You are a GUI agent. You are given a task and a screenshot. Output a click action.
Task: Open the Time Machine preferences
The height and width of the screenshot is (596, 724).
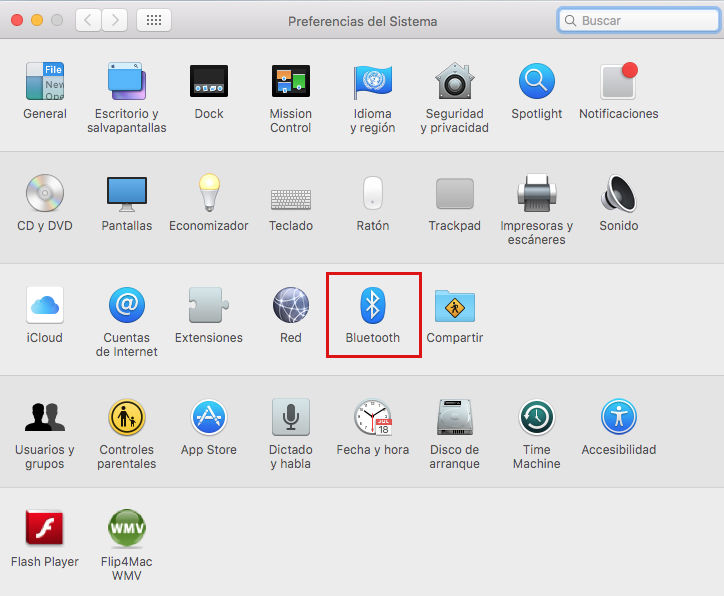[537, 417]
